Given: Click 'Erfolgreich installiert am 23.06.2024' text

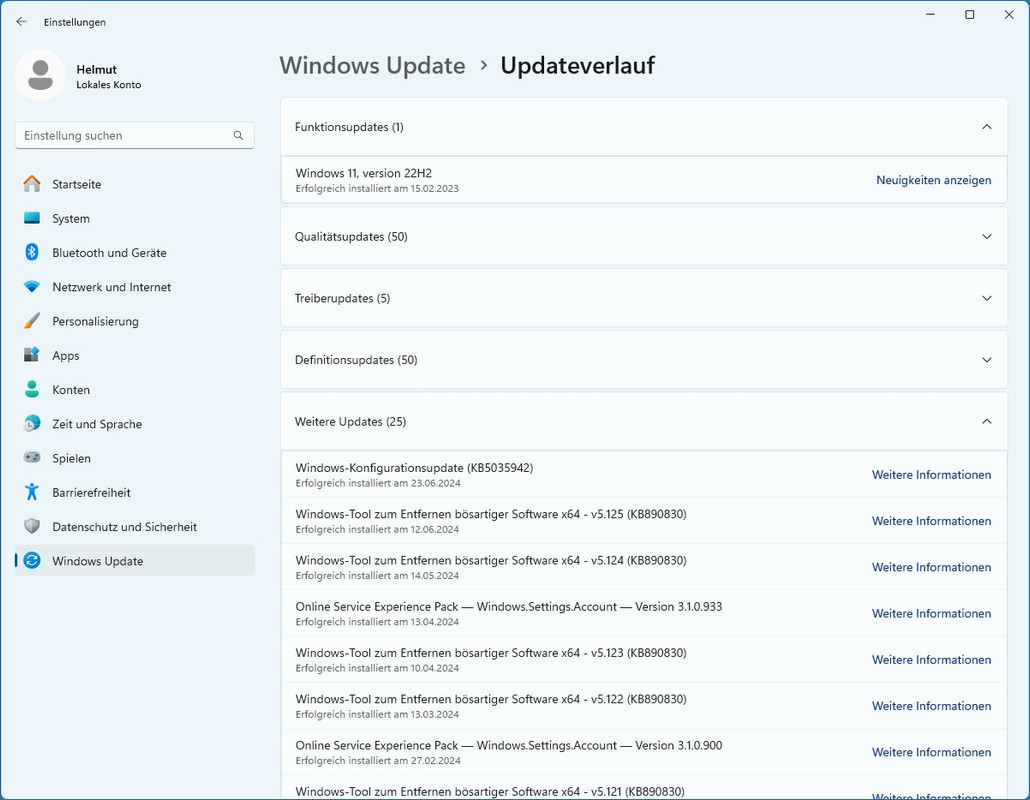Looking at the screenshot, I should point(378,483).
